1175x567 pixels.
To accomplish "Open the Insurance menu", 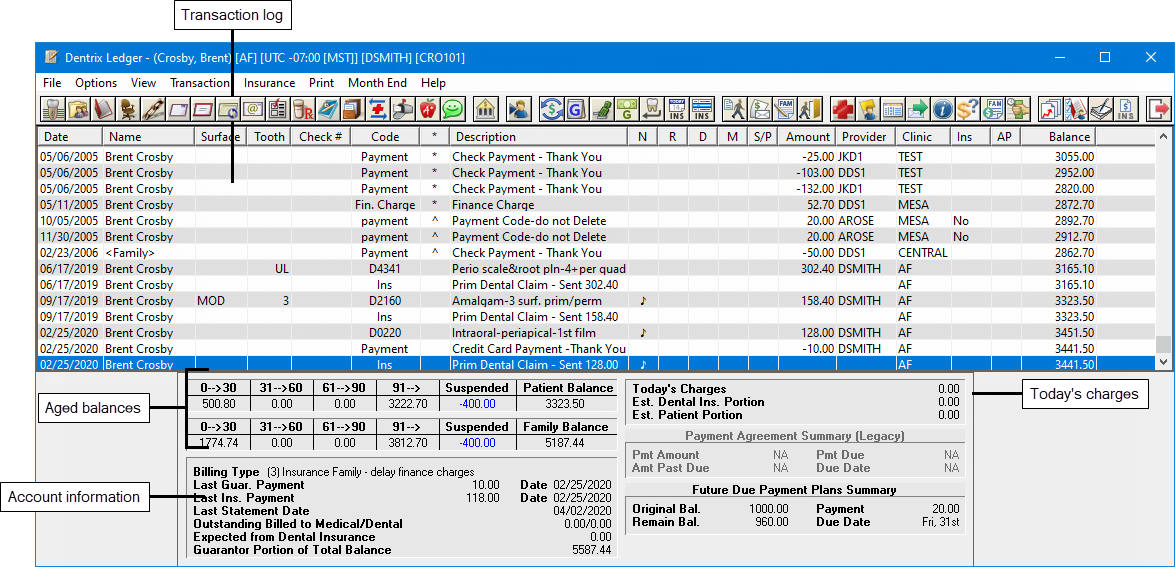I will coord(269,83).
